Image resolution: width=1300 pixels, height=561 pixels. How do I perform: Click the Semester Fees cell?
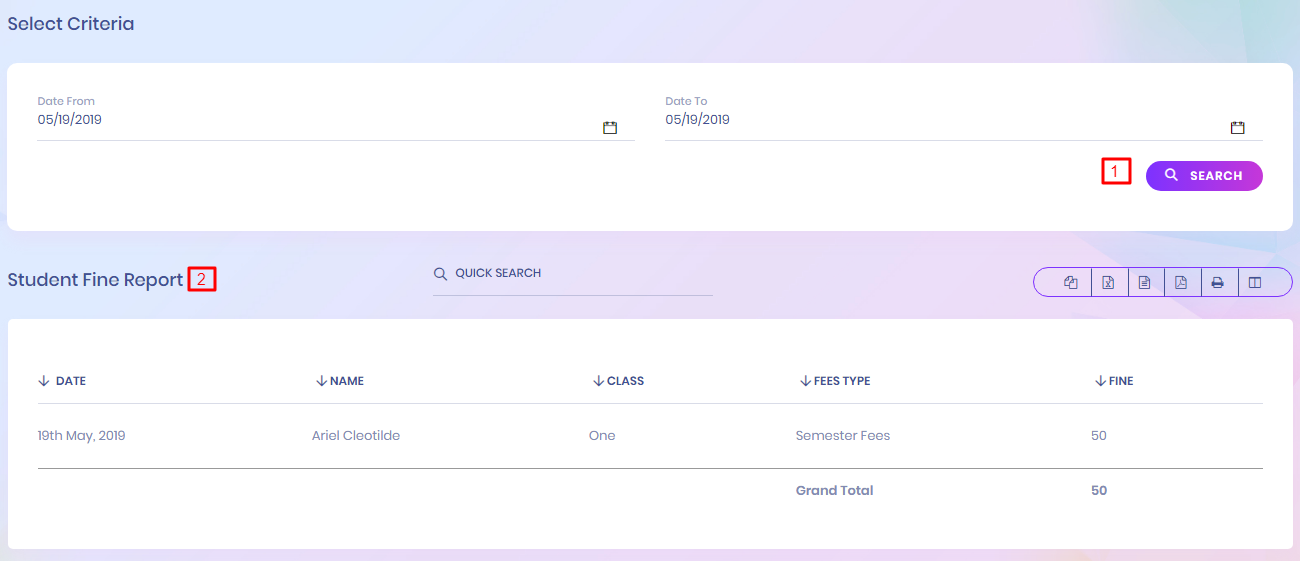tap(842, 436)
